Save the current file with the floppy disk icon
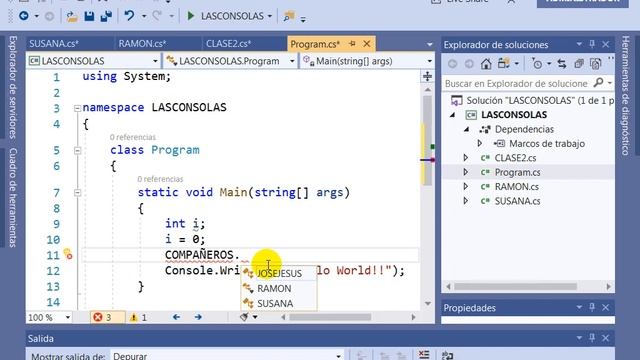640x360 pixels. tap(89, 16)
